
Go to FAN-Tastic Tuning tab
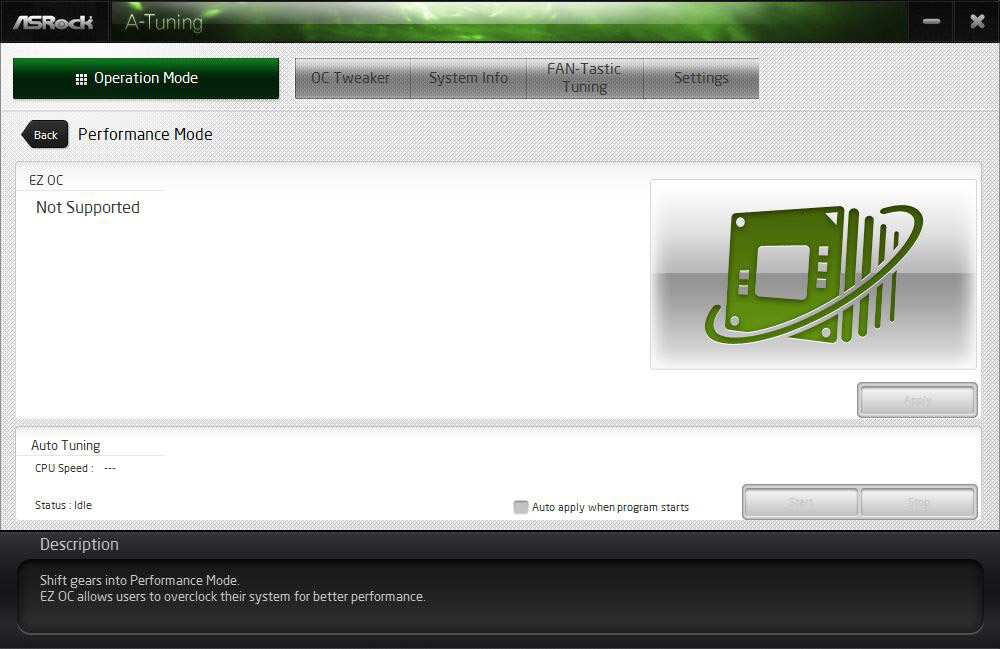click(x=584, y=78)
